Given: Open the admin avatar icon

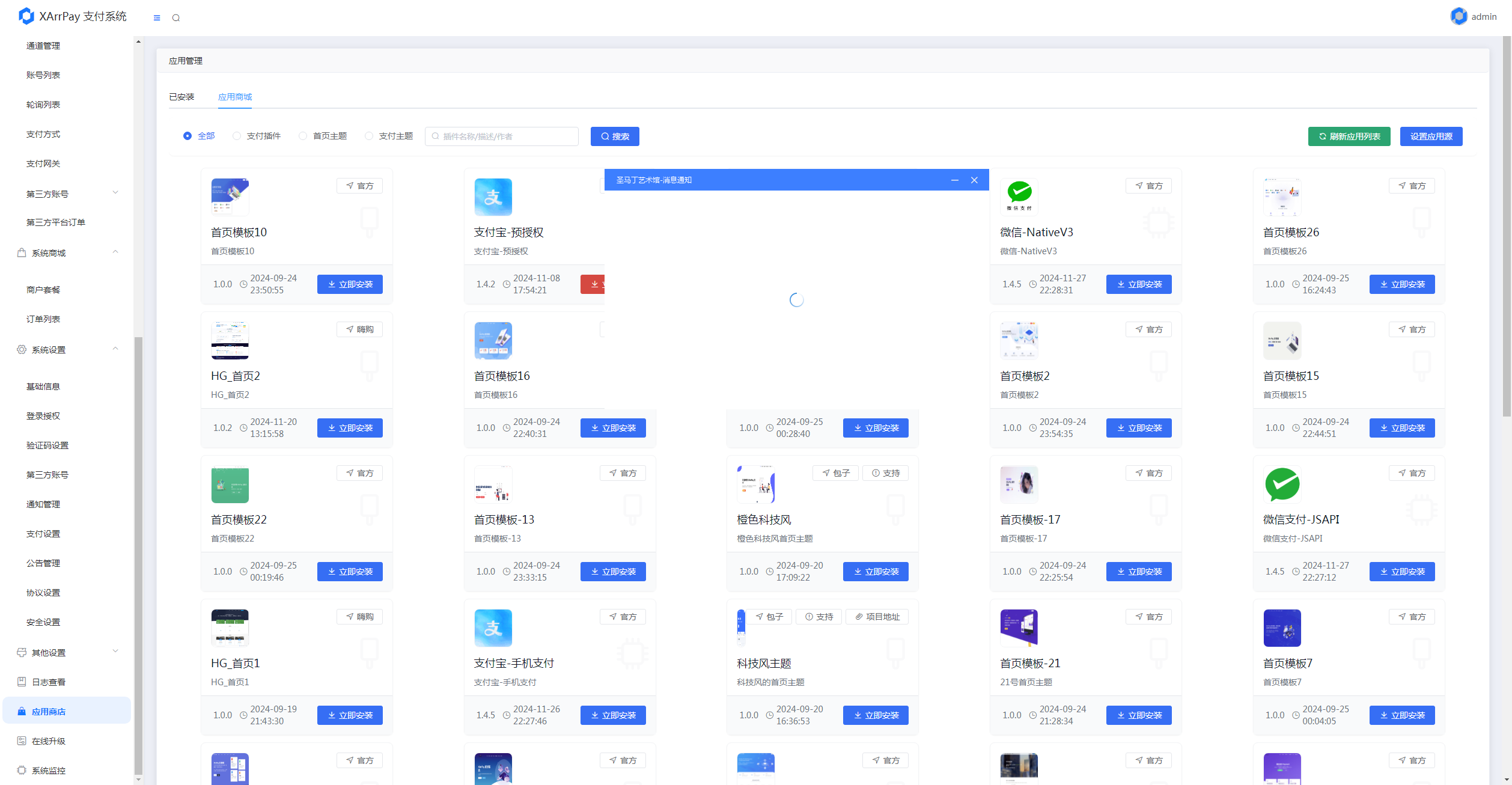Looking at the screenshot, I should (1459, 16).
